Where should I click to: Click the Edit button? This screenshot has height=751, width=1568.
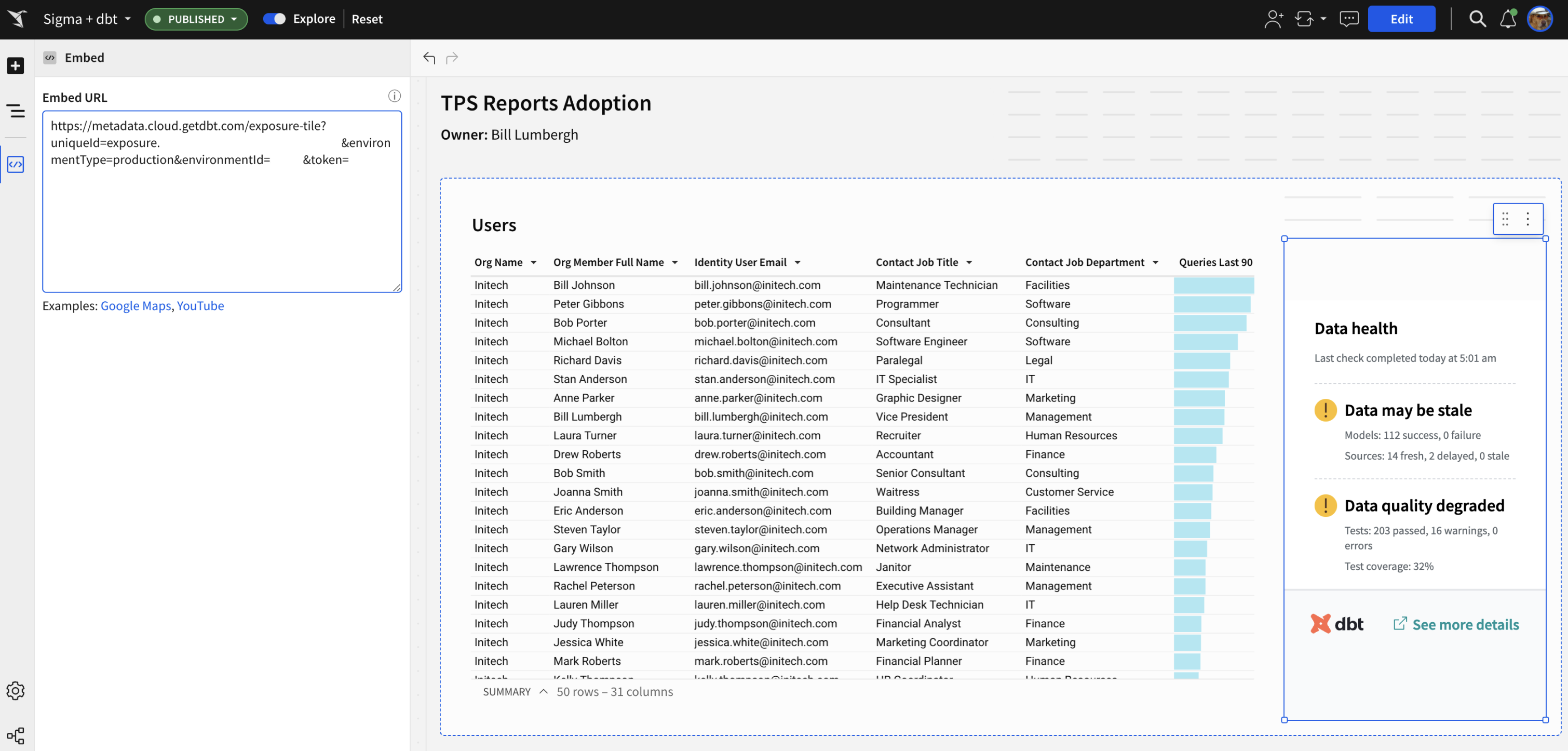tap(1402, 19)
